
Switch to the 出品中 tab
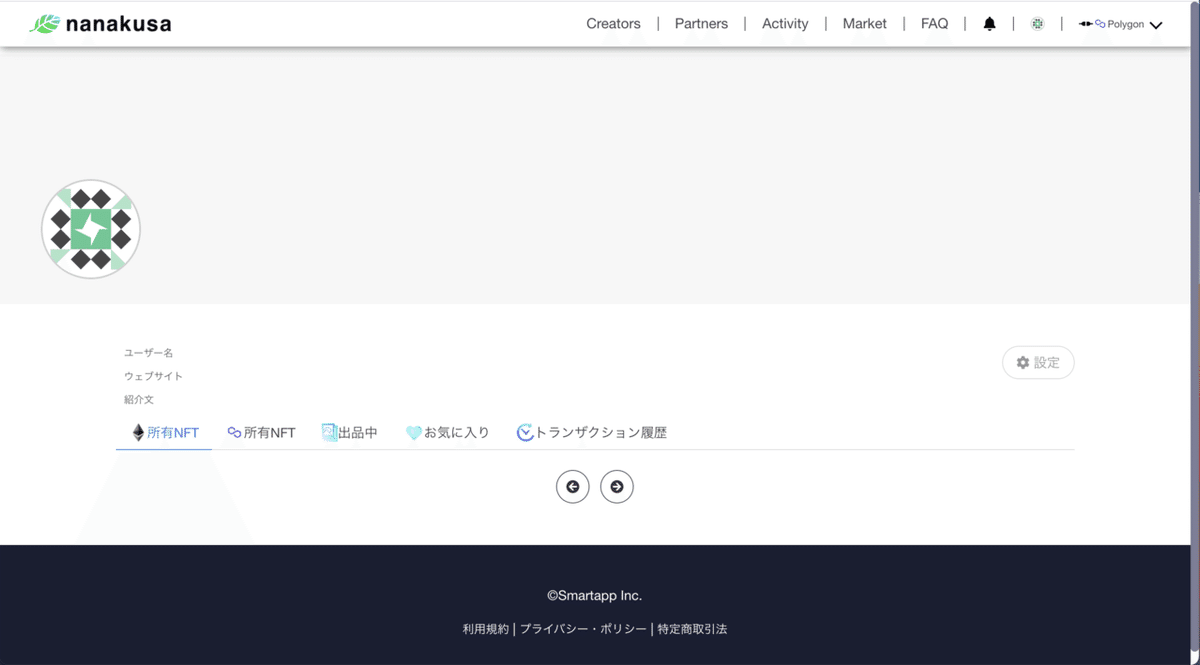(x=351, y=431)
